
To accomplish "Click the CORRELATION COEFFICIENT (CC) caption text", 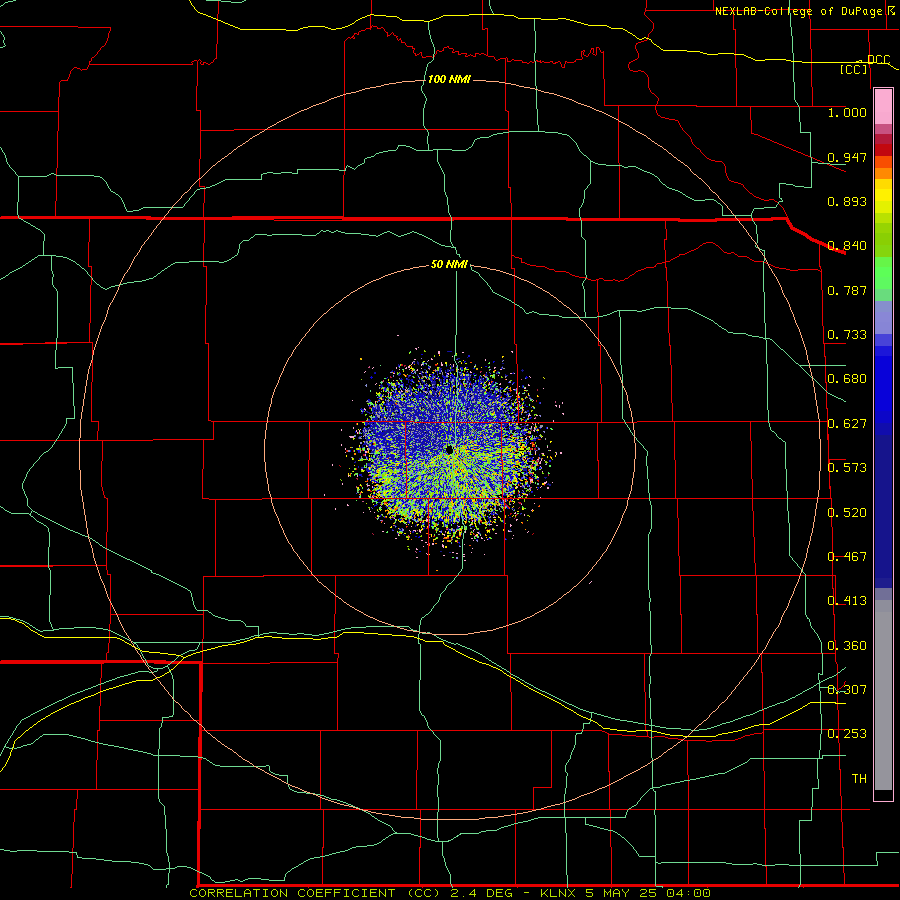I will [315, 893].
